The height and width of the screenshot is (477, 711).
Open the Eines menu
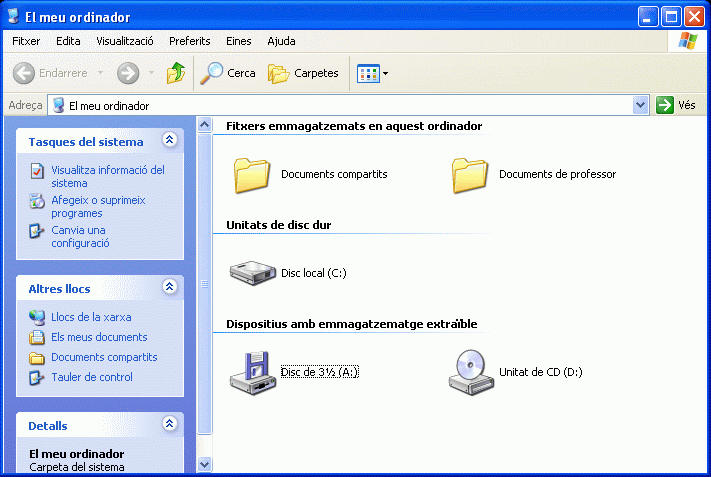pos(238,41)
